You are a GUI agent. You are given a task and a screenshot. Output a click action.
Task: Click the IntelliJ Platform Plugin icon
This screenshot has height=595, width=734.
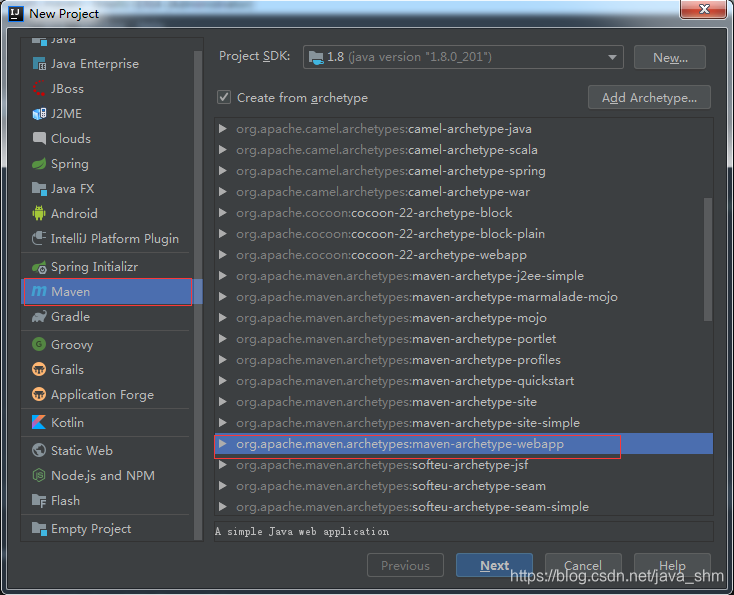click(x=39, y=238)
